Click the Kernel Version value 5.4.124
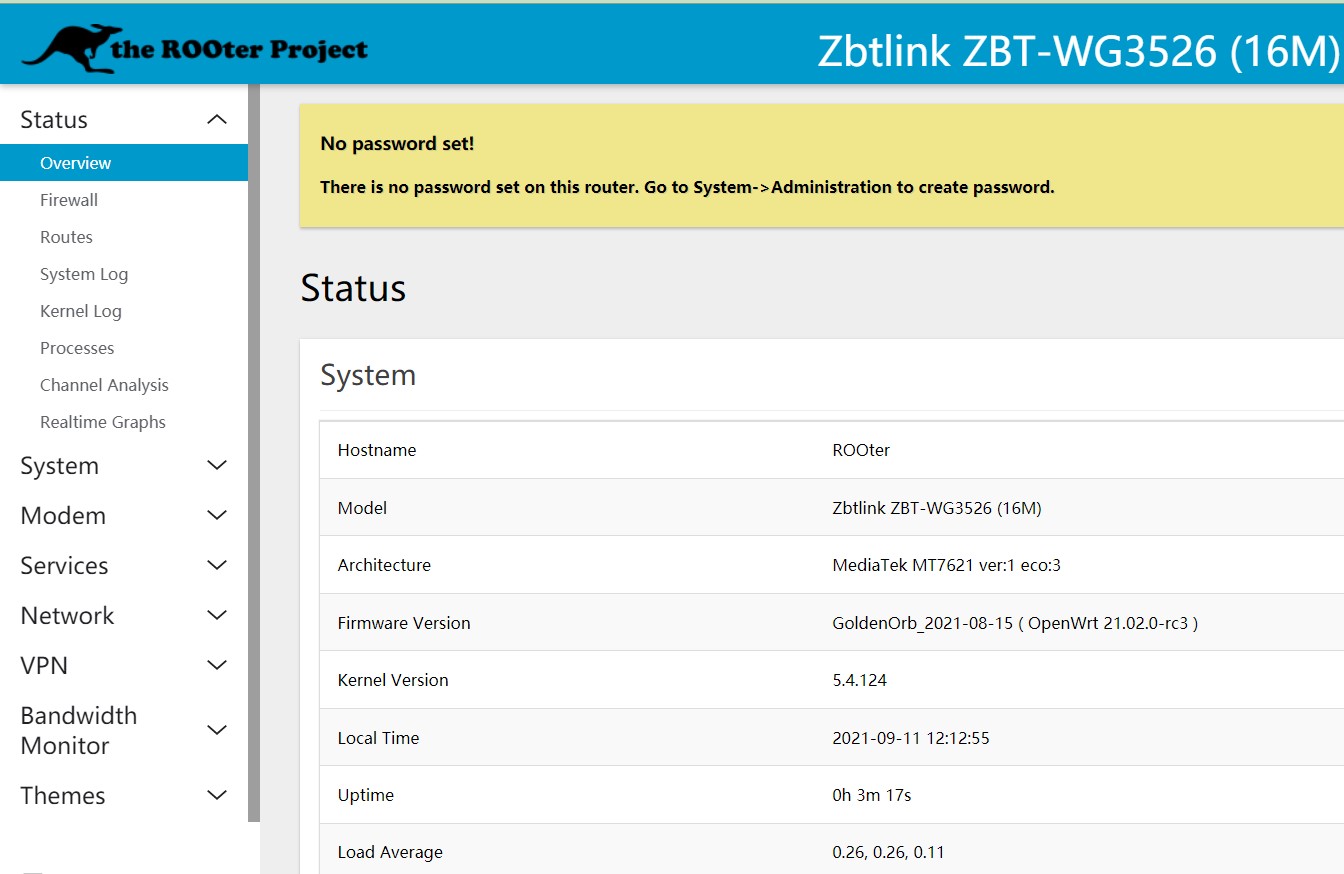 click(x=859, y=680)
